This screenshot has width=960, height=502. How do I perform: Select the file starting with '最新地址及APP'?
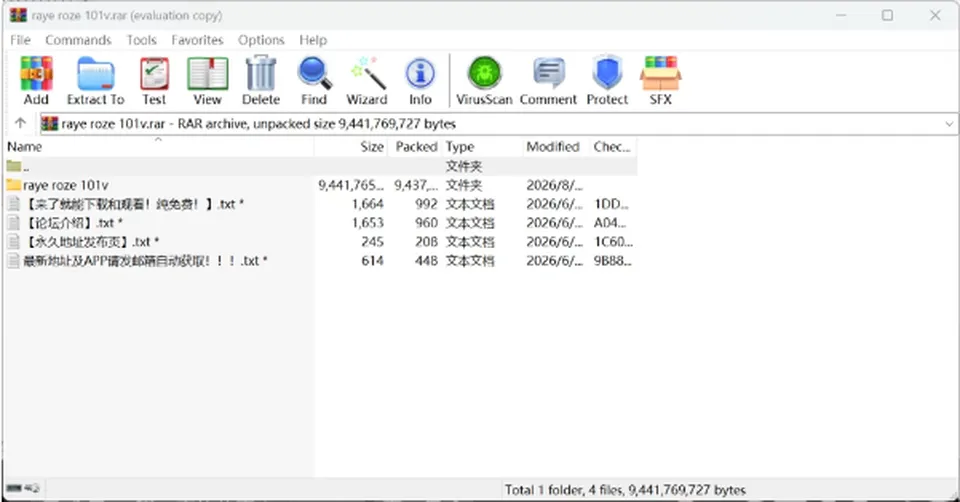pos(321,261)
